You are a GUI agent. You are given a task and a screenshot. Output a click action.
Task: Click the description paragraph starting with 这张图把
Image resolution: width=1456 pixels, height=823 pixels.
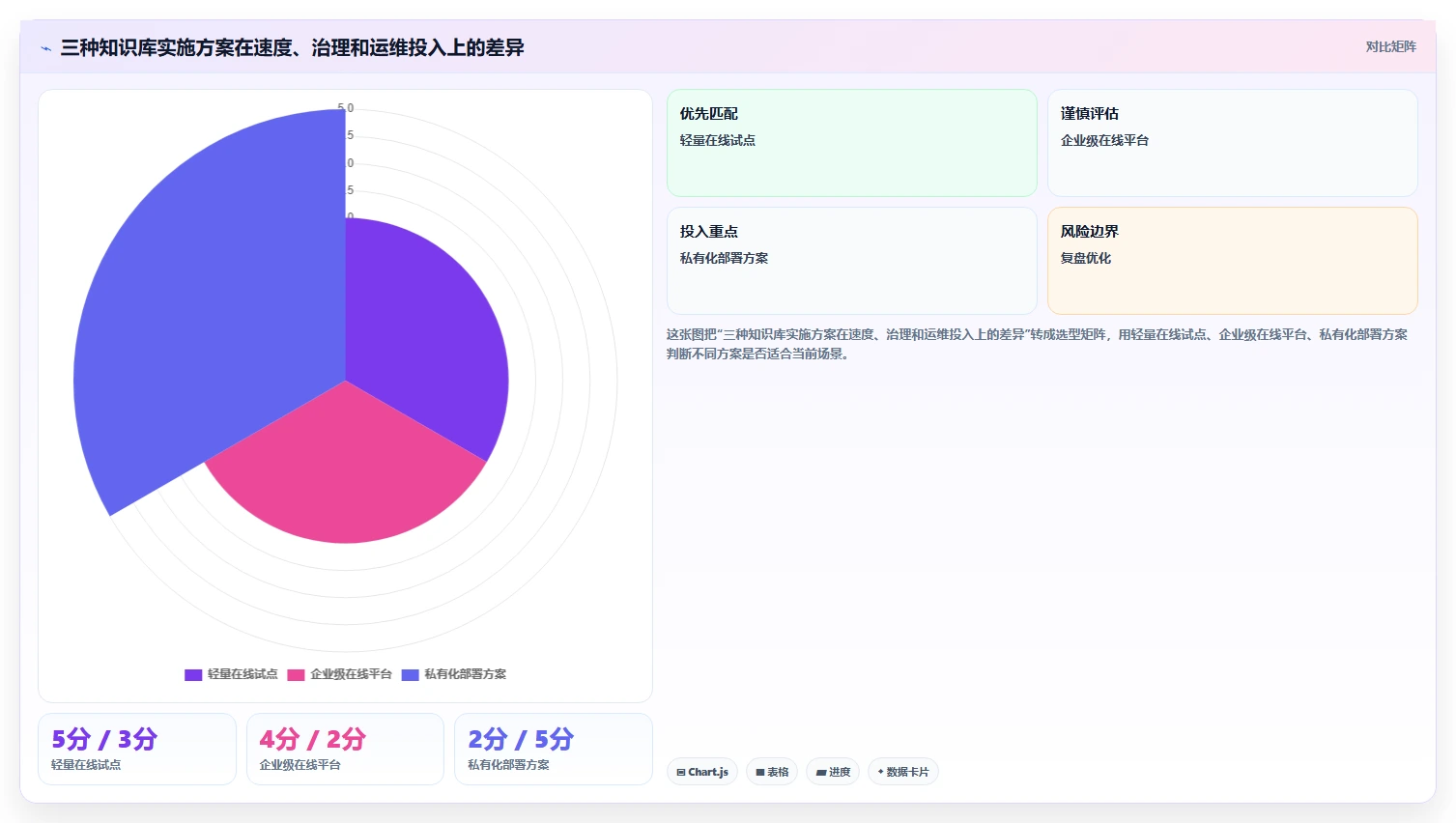coord(1037,344)
